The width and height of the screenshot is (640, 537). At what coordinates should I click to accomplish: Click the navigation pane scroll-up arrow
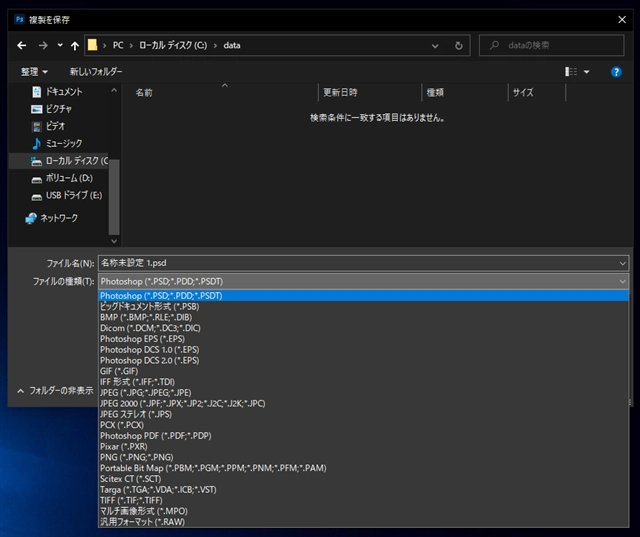click(x=114, y=90)
